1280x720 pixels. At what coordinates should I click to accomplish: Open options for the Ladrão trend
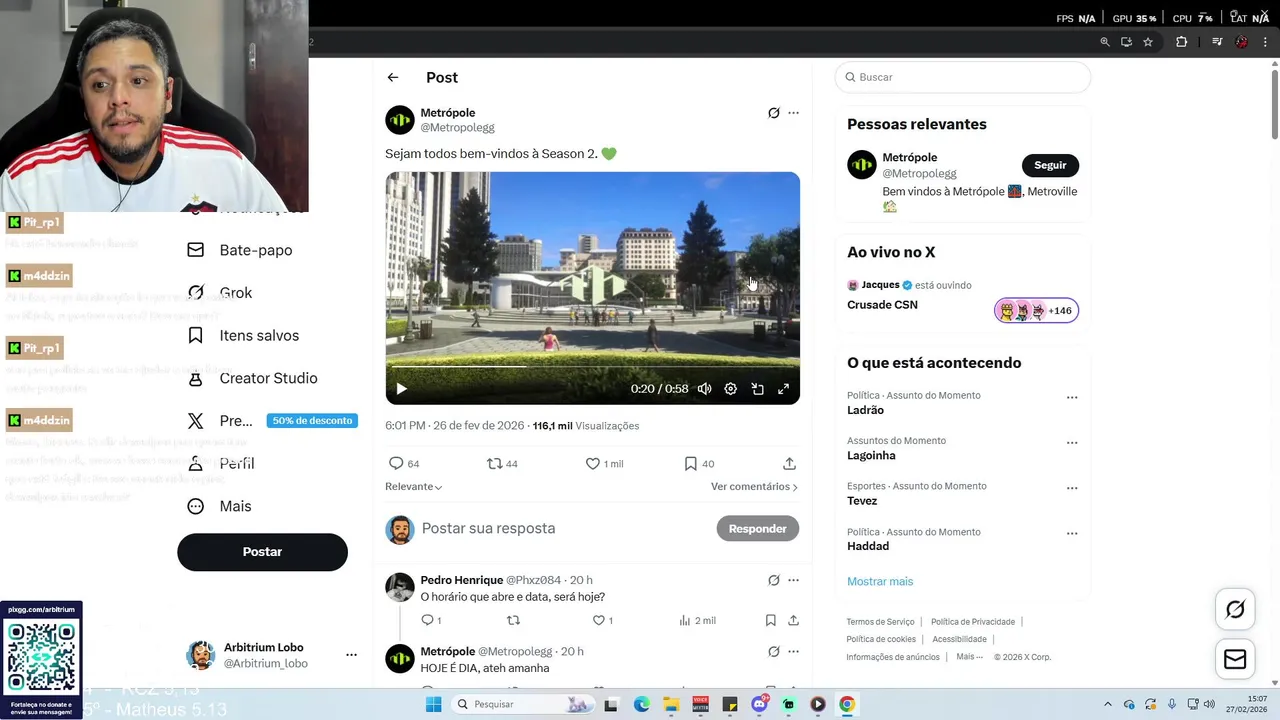[1072, 397]
